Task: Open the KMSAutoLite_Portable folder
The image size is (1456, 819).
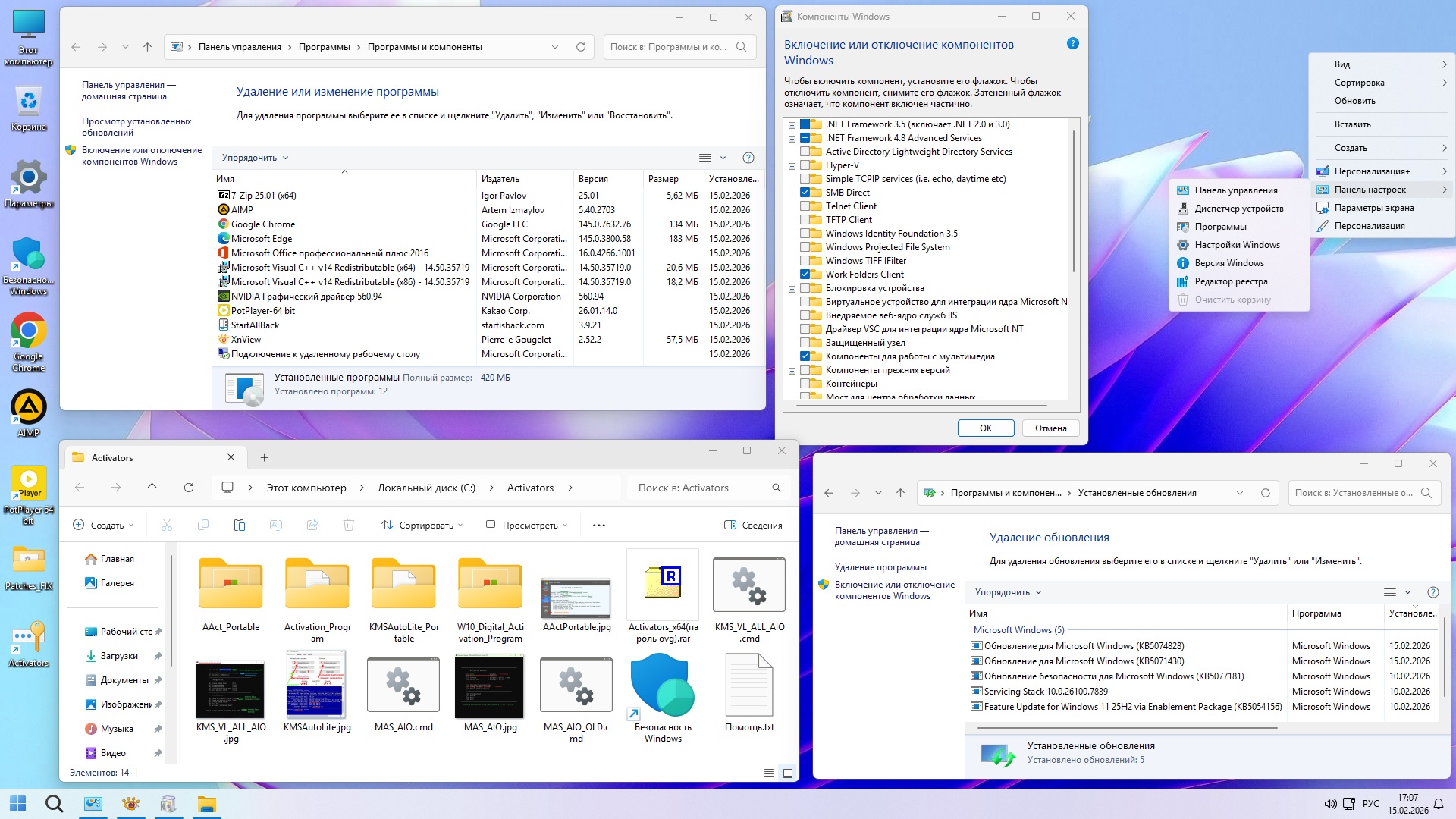Action: pos(403,584)
